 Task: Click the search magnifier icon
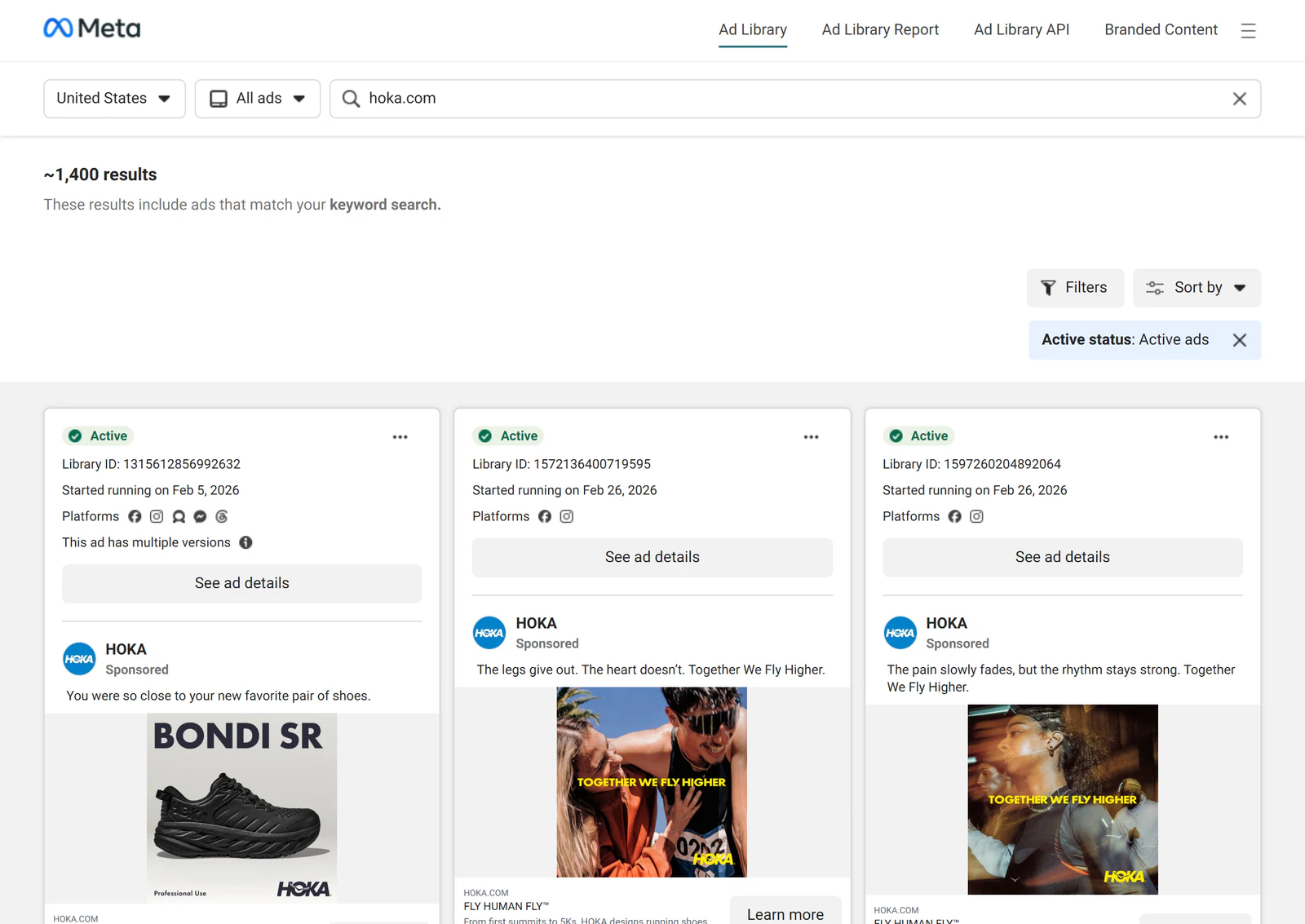coord(351,99)
